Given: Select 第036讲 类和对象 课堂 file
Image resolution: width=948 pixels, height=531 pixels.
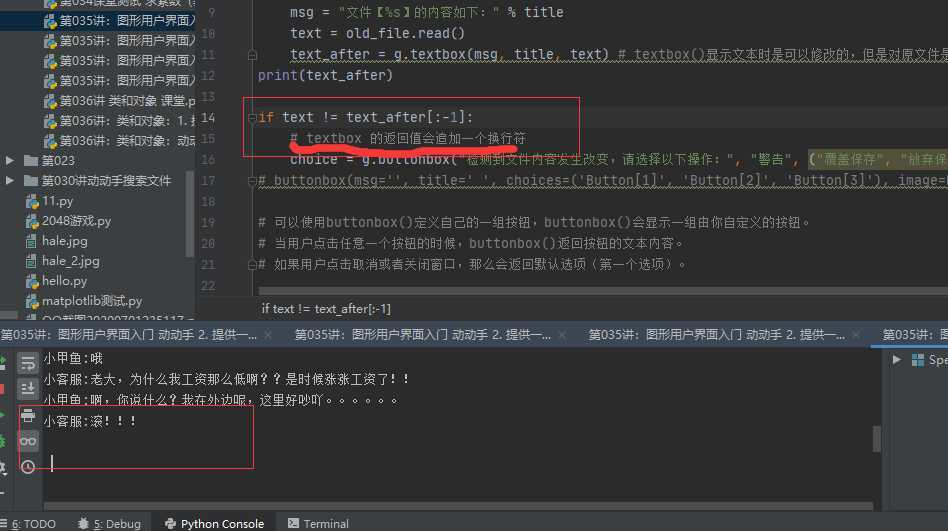Looking at the screenshot, I should tap(127, 100).
